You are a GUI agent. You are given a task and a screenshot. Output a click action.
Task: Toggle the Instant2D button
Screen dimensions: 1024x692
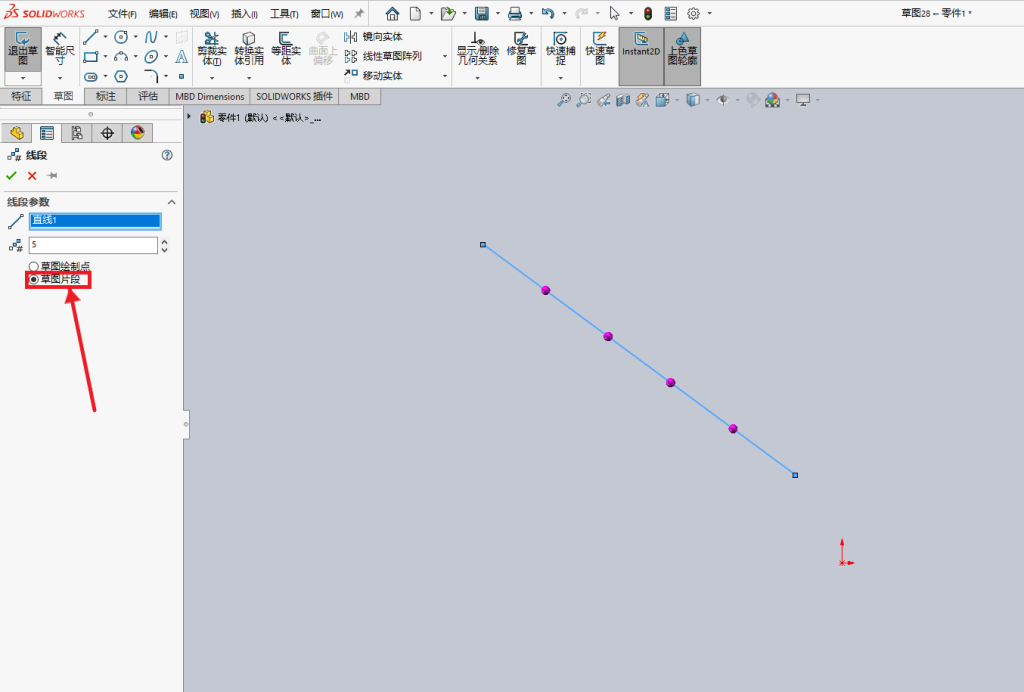641,56
